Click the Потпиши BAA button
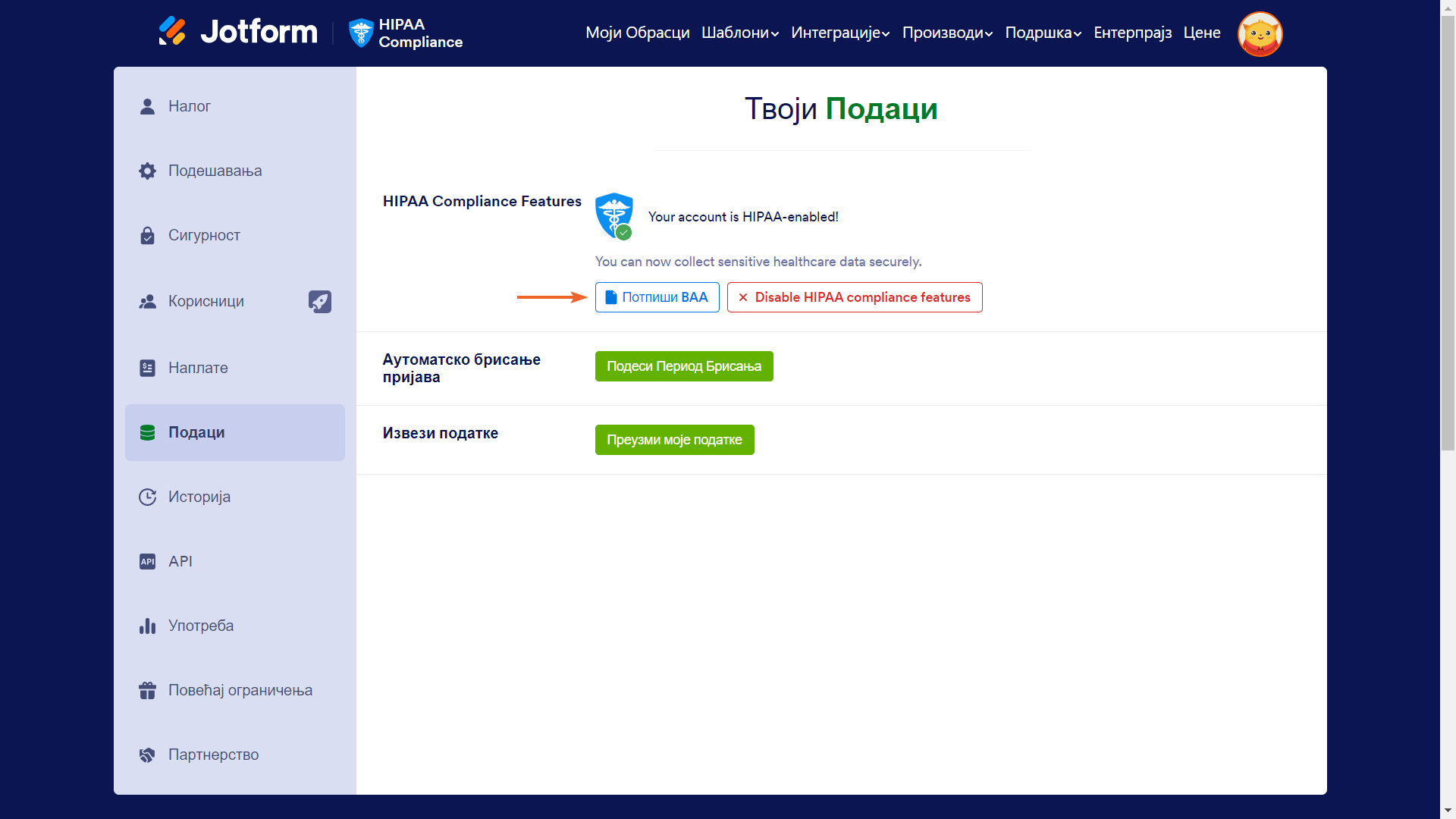This screenshot has height=819, width=1456. click(657, 297)
